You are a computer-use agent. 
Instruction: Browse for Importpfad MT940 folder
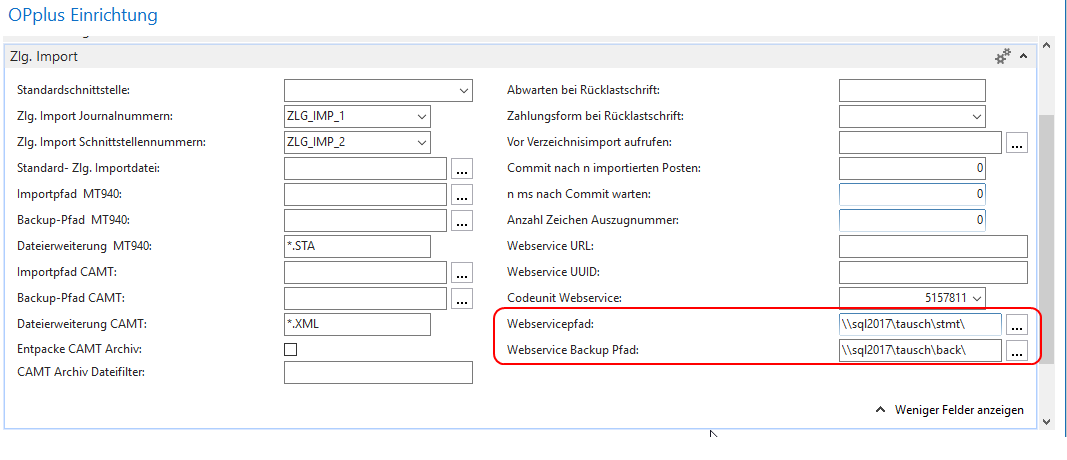(x=462, y=194)
